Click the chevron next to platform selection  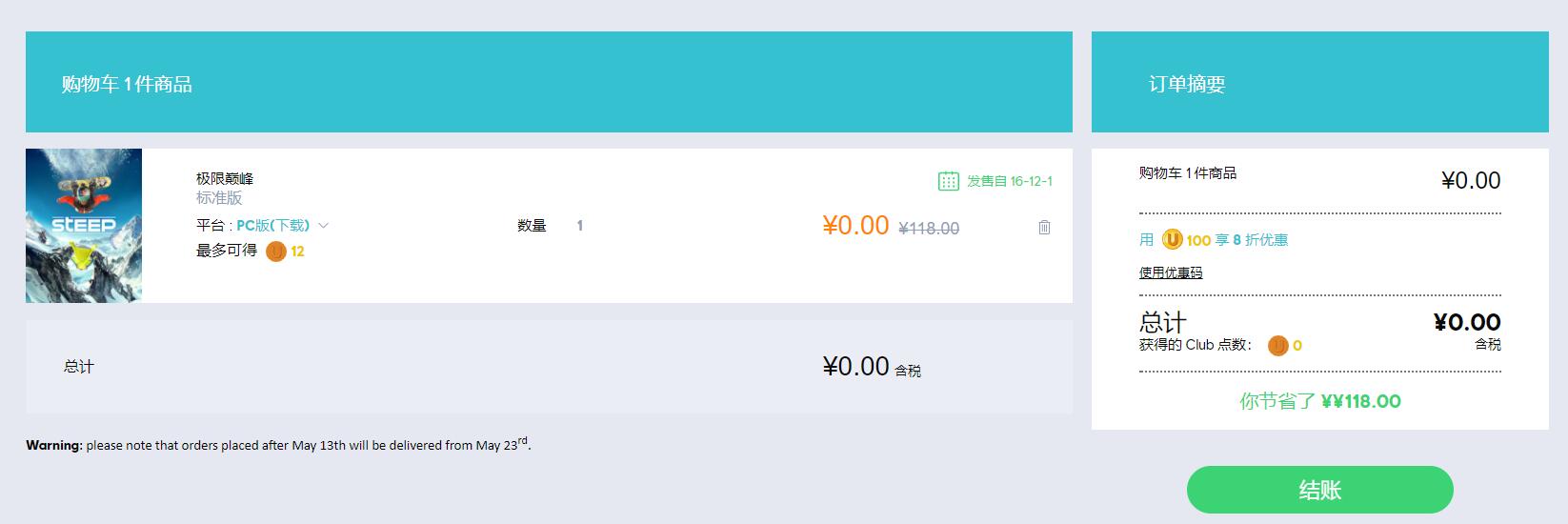[x=323, y=226]
